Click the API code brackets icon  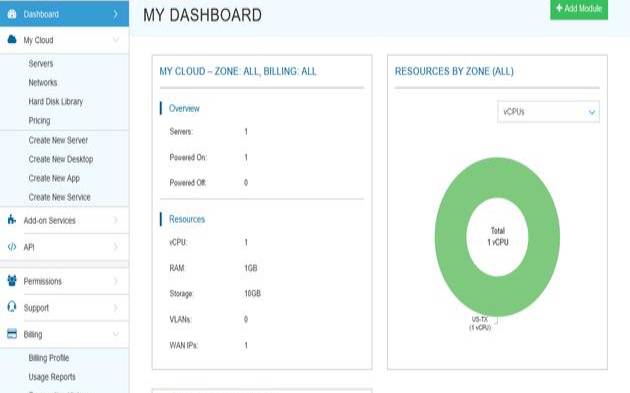pos(12,247)
